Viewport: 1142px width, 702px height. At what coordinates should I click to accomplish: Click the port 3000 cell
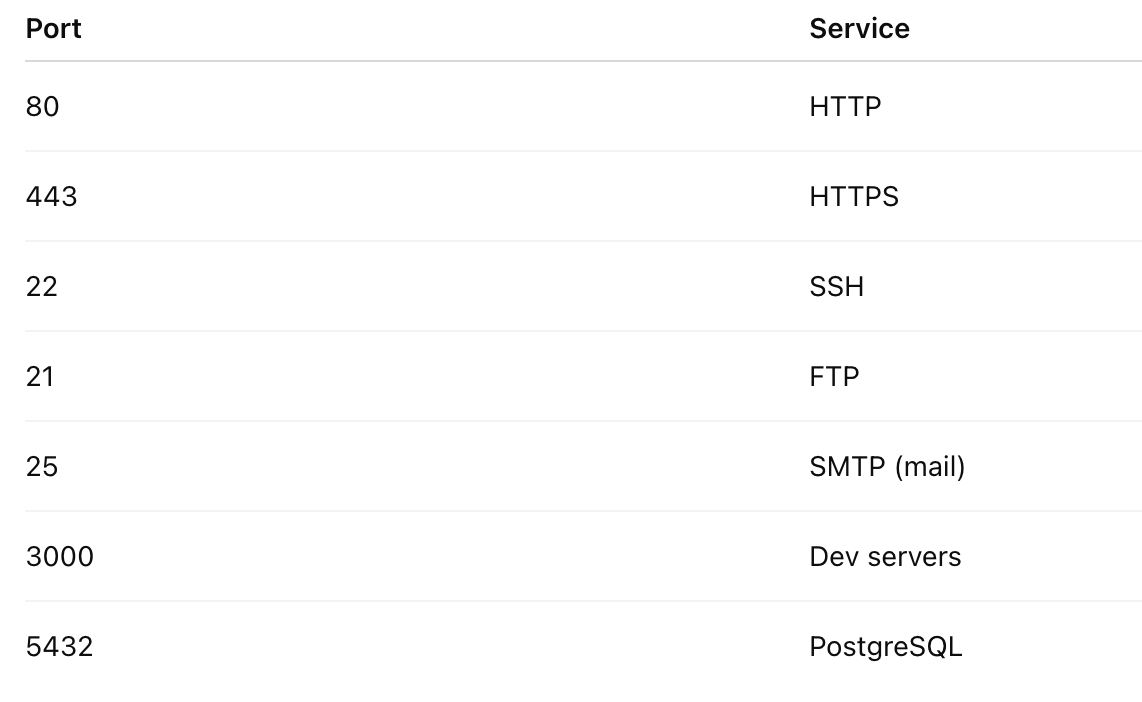tap(60, 556)
